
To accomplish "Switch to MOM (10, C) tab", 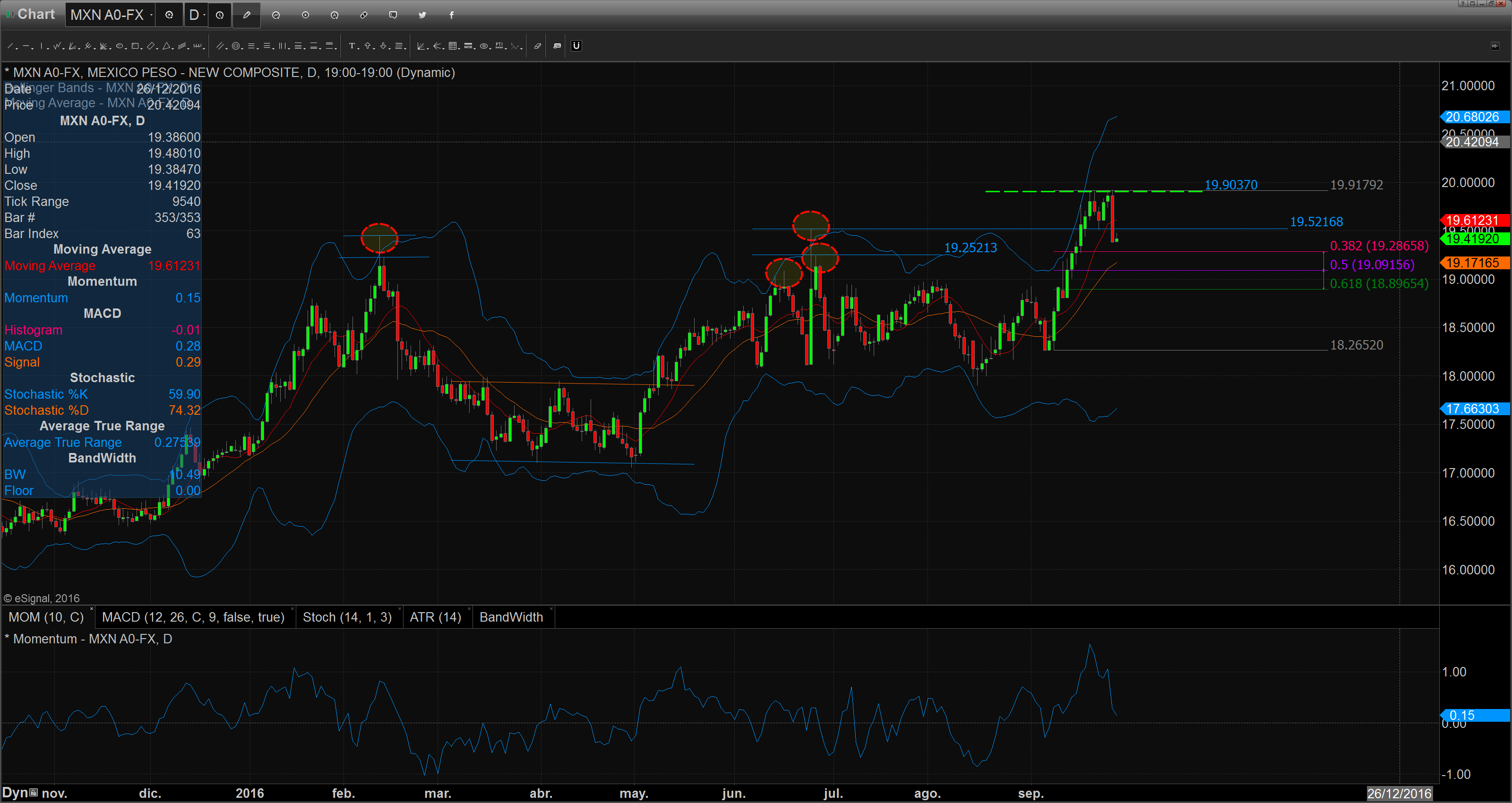I will [x=46, y=617].
